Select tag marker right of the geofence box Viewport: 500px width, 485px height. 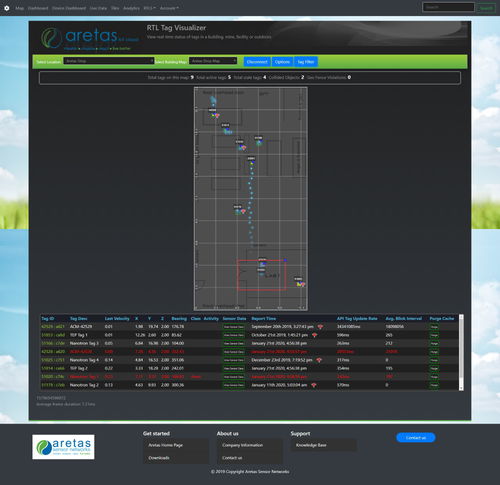click(x=300, y=284)
